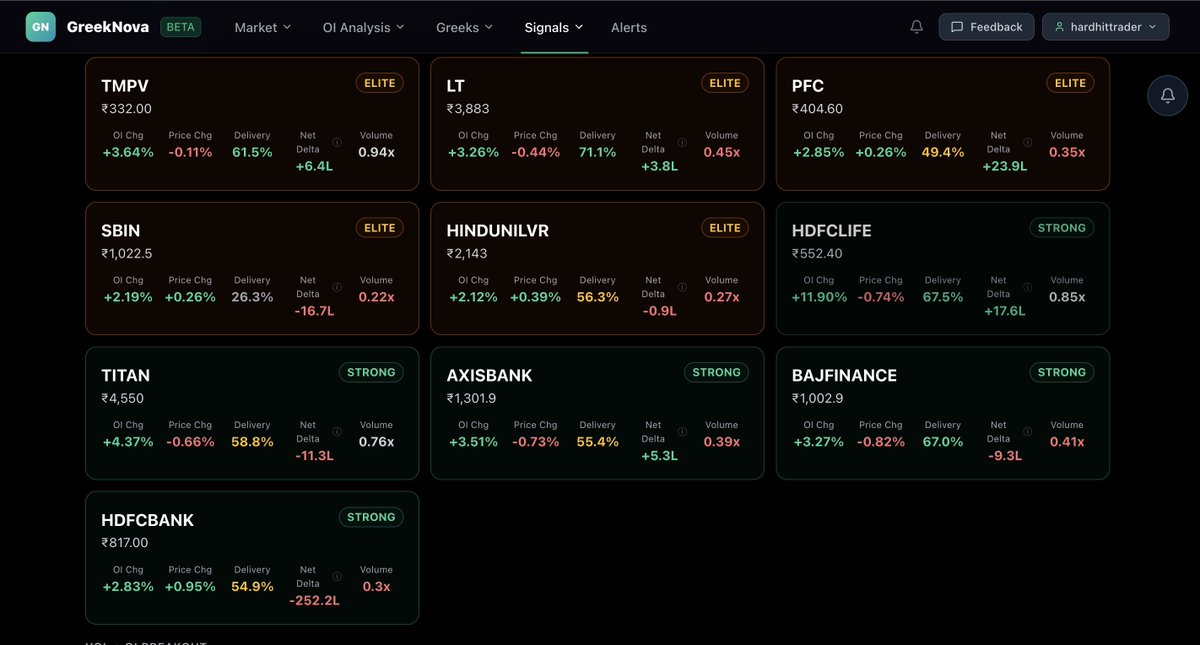Click the ₹1,022.5 price on SBIN card

tap(127, 254)
